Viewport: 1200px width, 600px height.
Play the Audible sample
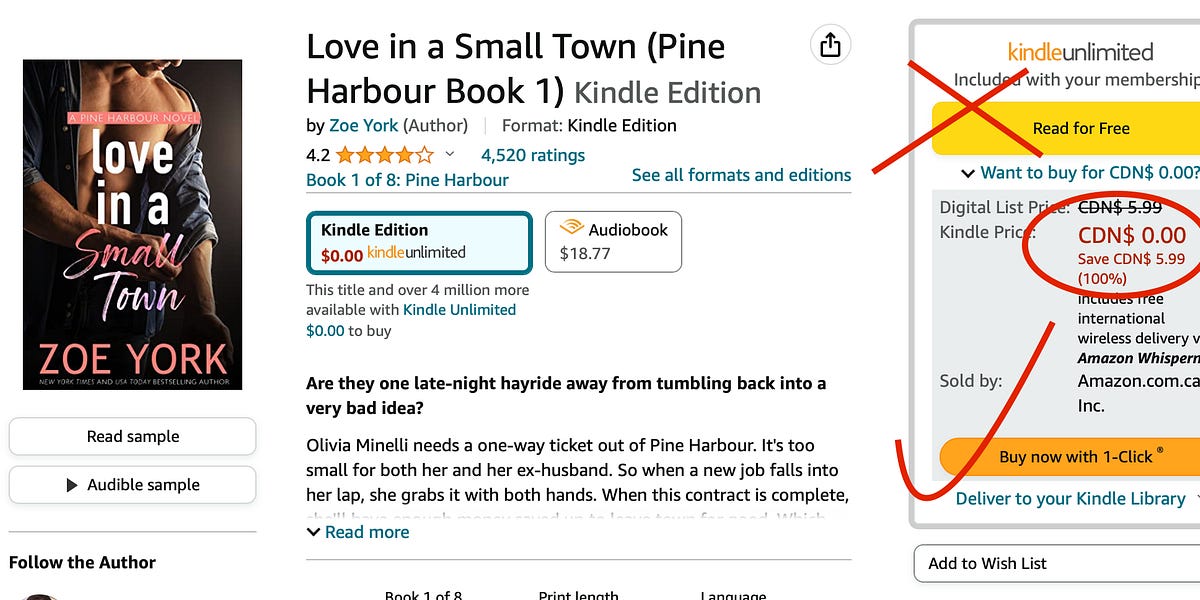coord(132,485)
